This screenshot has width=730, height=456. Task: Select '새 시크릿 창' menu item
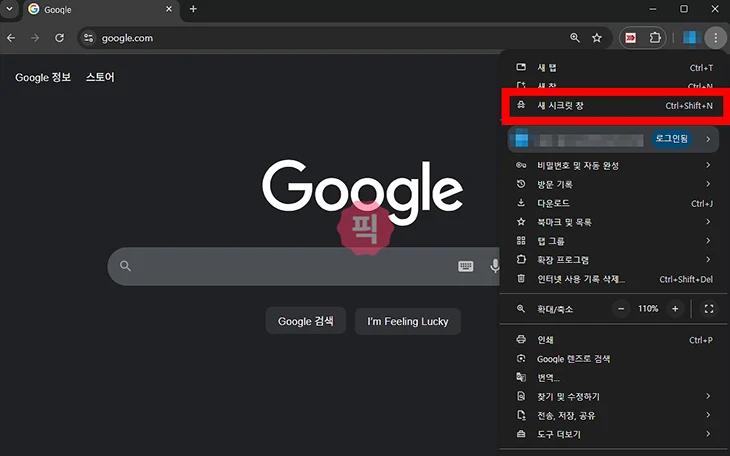tap(614, 106)
